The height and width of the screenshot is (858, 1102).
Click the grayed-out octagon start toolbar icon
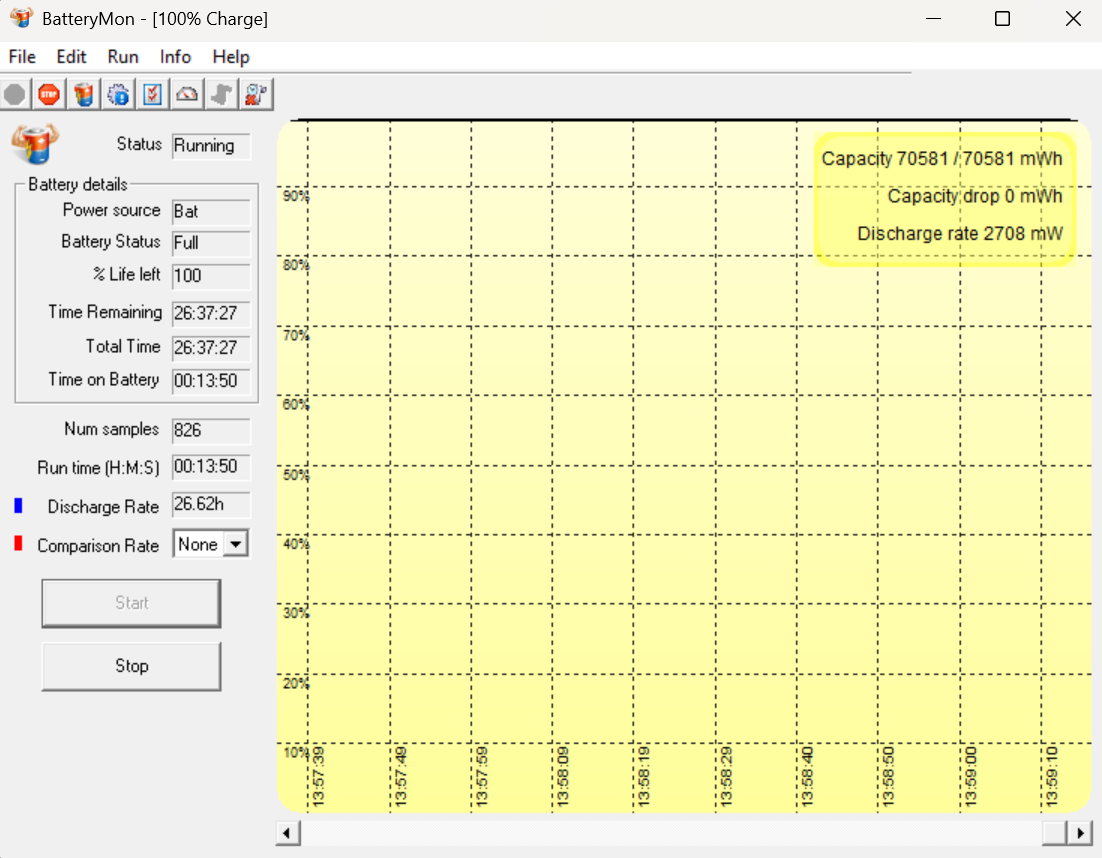(15, 95)
